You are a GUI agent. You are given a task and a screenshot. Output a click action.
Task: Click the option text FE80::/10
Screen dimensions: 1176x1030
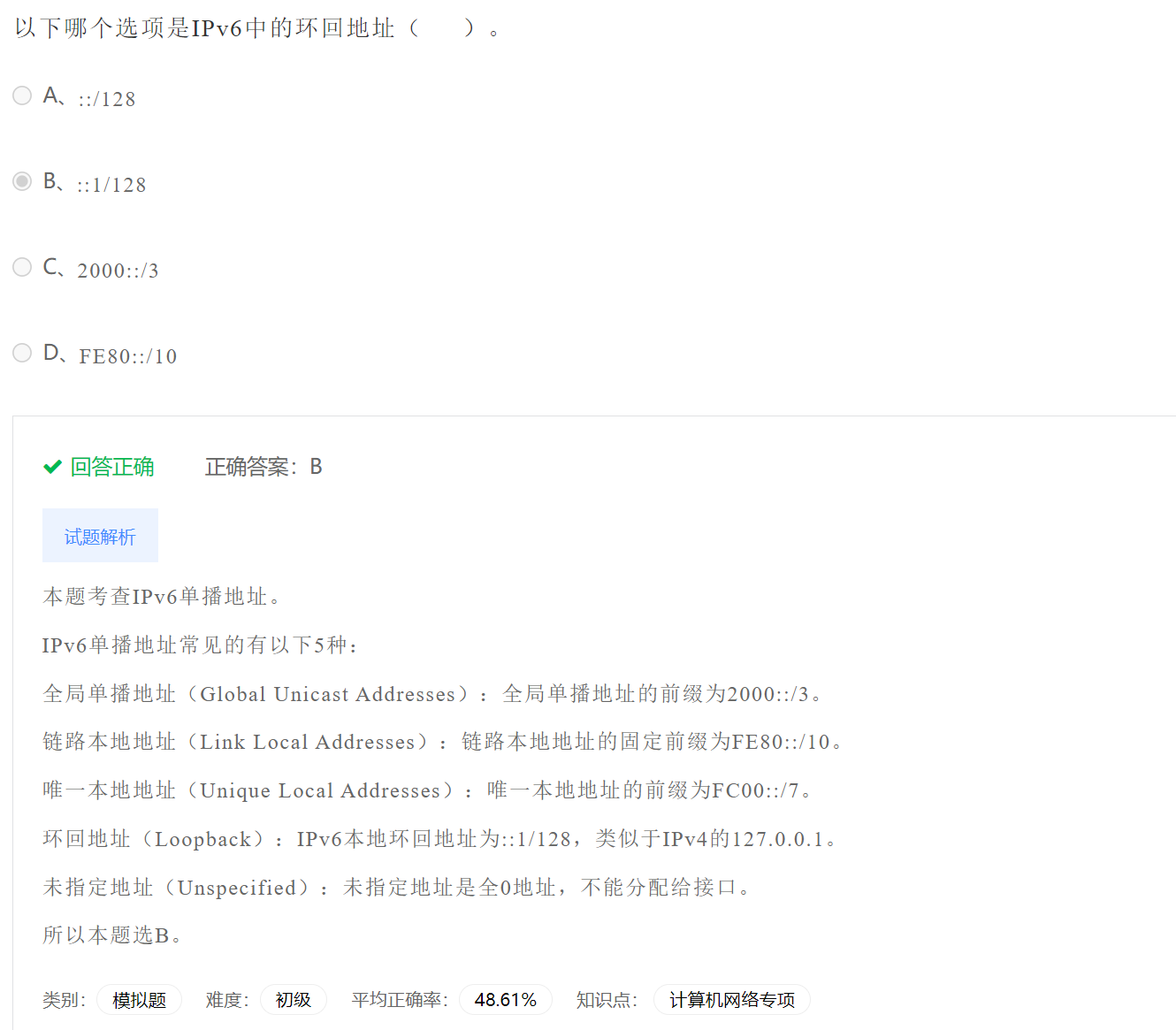point(128,356)
